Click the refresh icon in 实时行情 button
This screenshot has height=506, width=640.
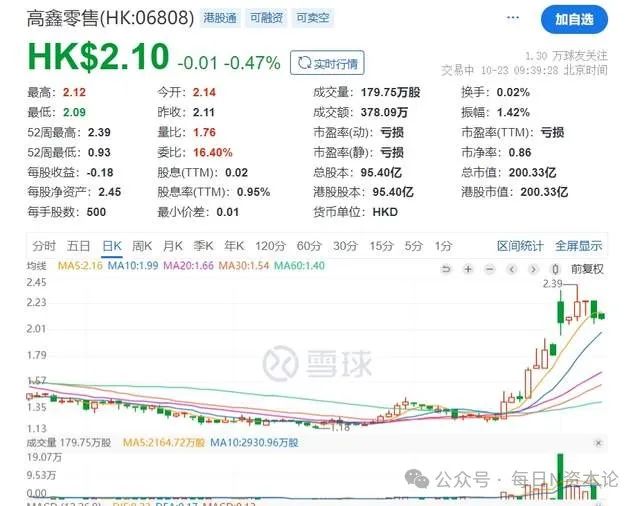point(304,62)
